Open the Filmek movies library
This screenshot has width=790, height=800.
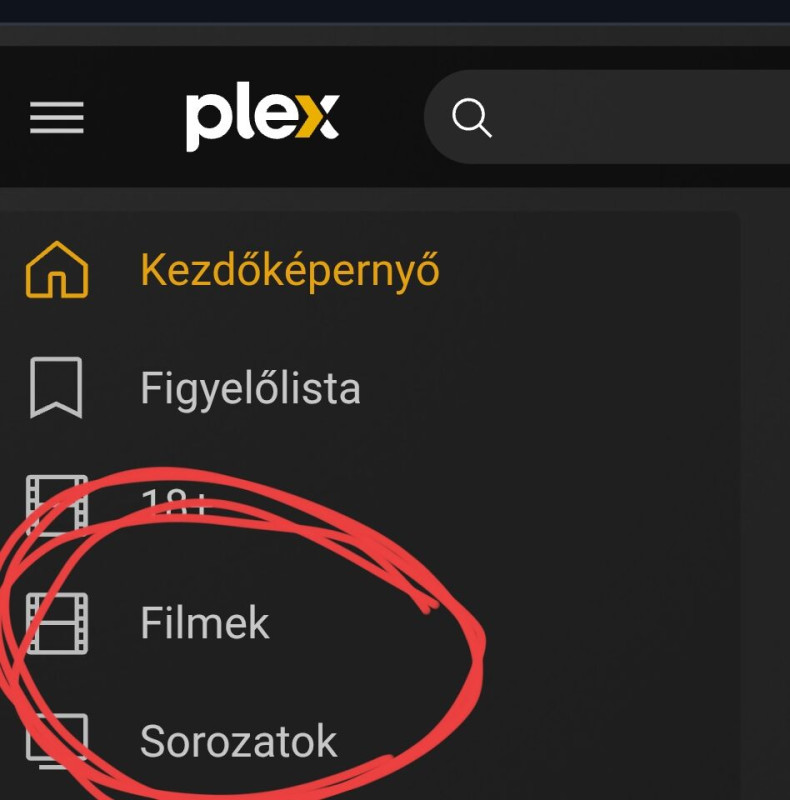(205, 623)
